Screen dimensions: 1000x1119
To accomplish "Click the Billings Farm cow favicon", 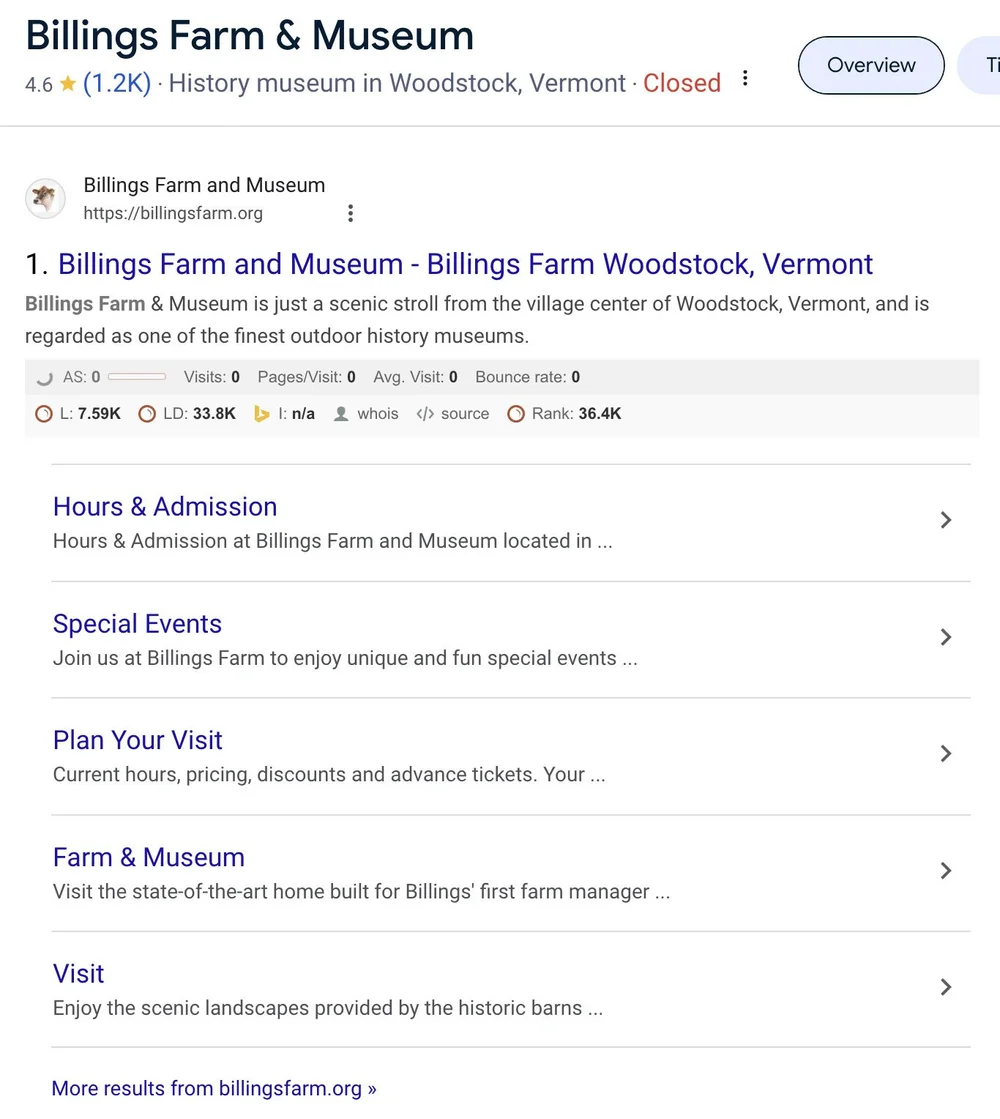I will pos(45,198).
